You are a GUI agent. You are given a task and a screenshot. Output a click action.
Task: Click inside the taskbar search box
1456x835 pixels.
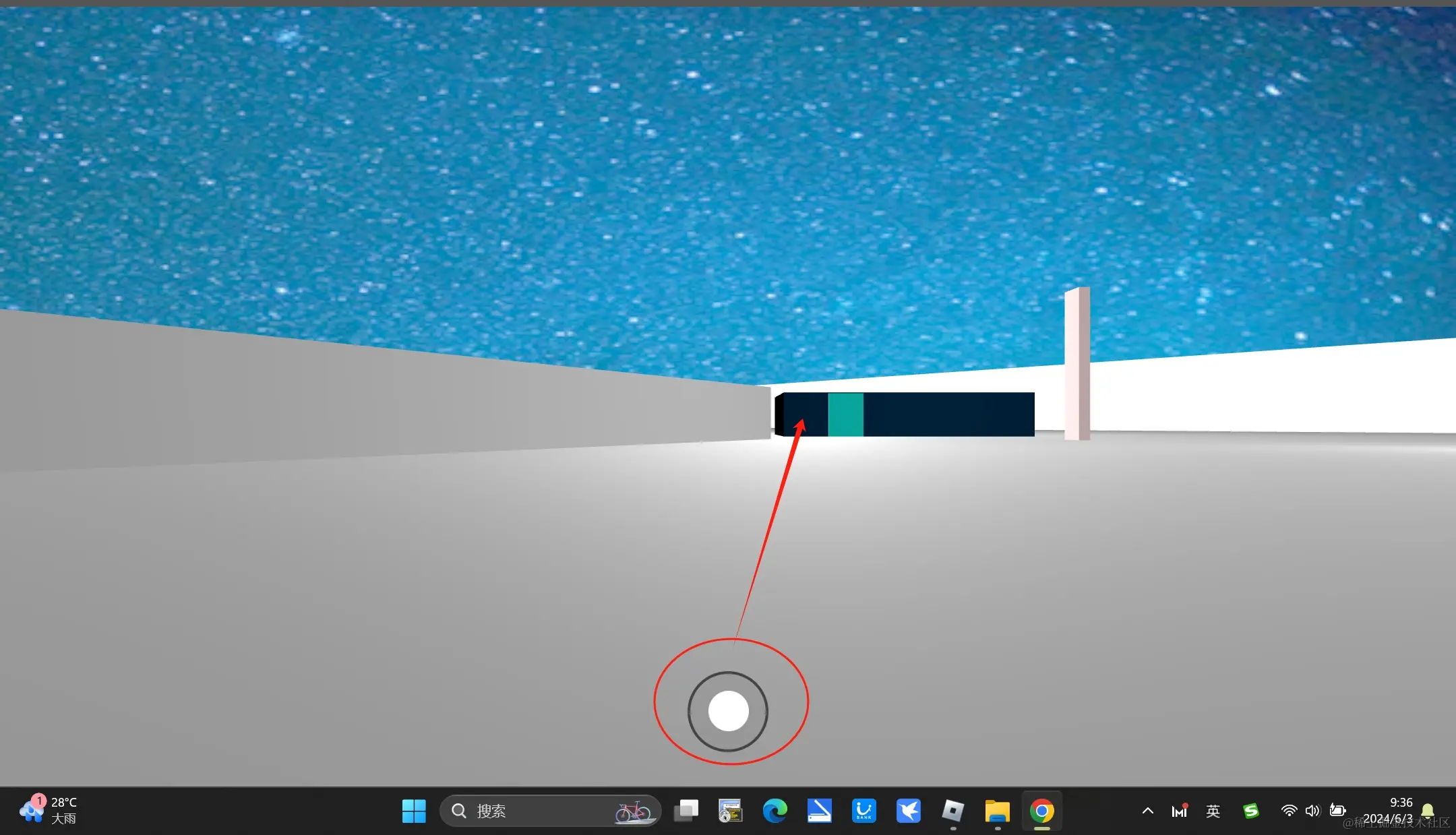[539, 811]
